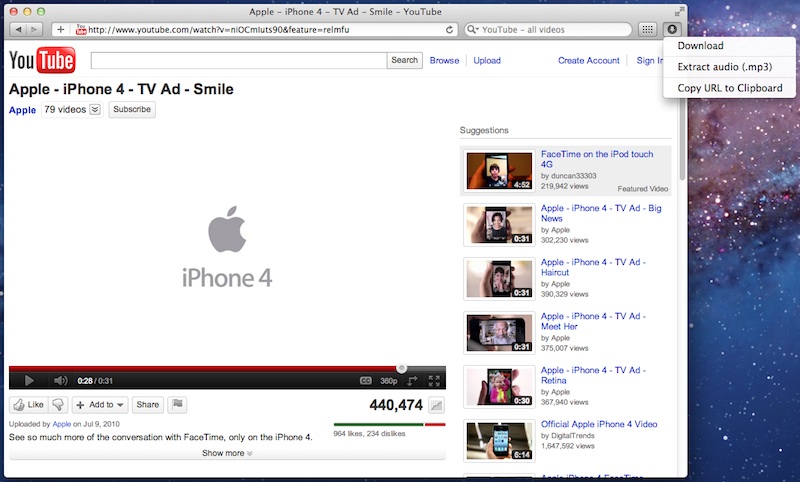Enter fullscreen mode in the video player
Image resolution: width=800 pixels, height=482 pixels.
click(434, 381)
